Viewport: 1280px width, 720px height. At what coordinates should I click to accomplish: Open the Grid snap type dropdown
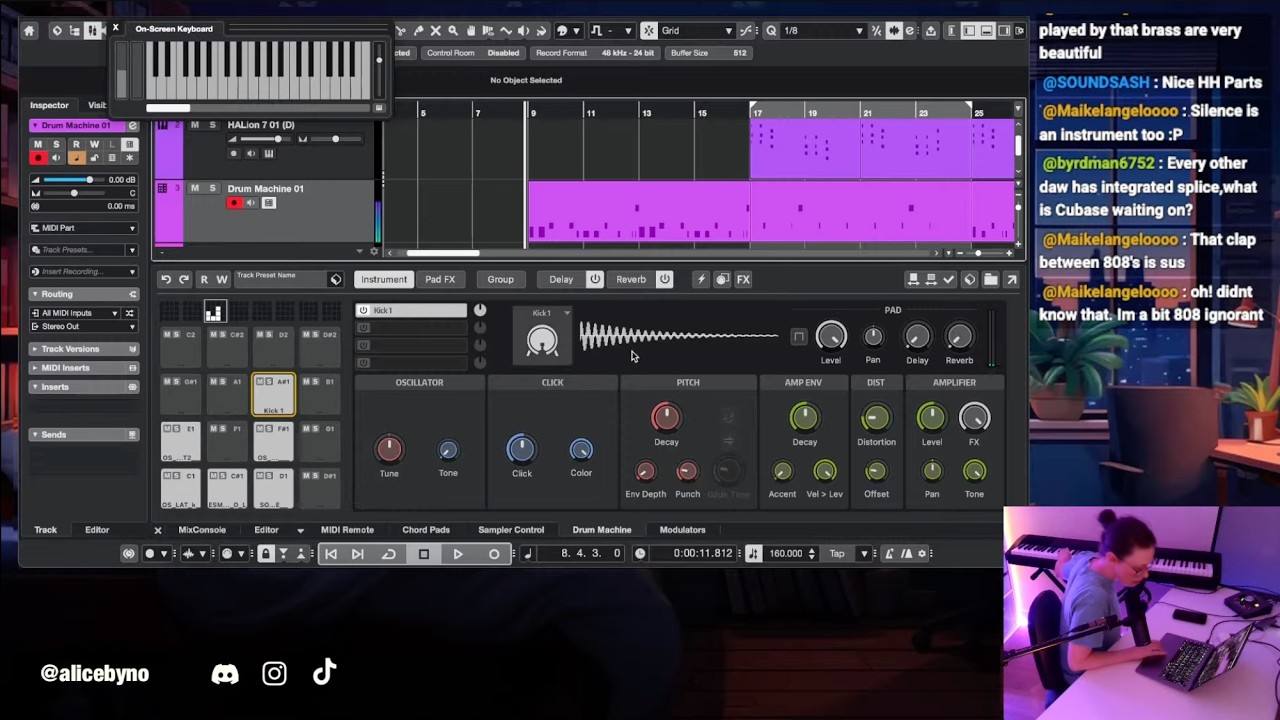coord(696,31)
